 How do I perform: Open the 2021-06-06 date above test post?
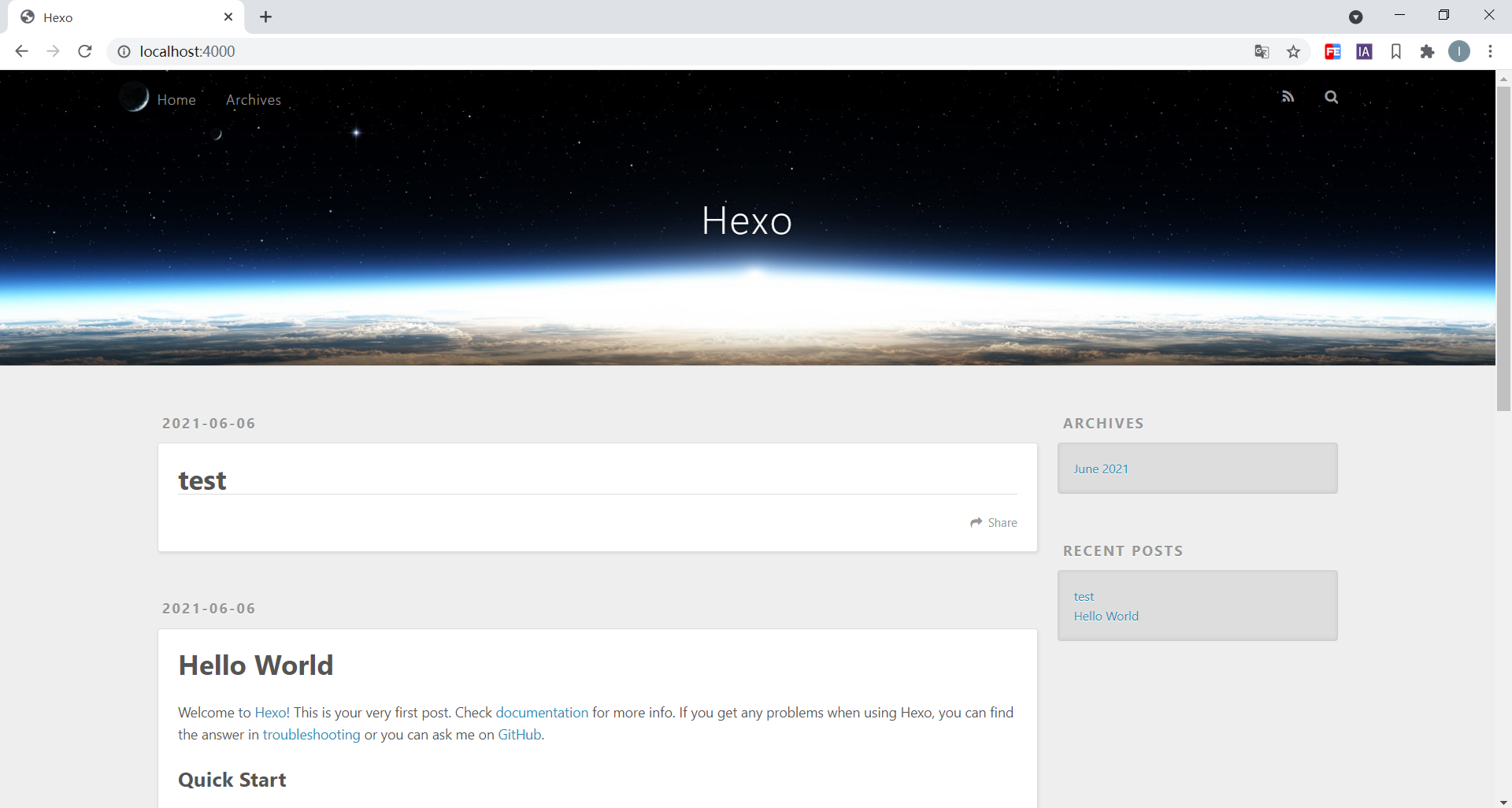(x=209, y=423)
